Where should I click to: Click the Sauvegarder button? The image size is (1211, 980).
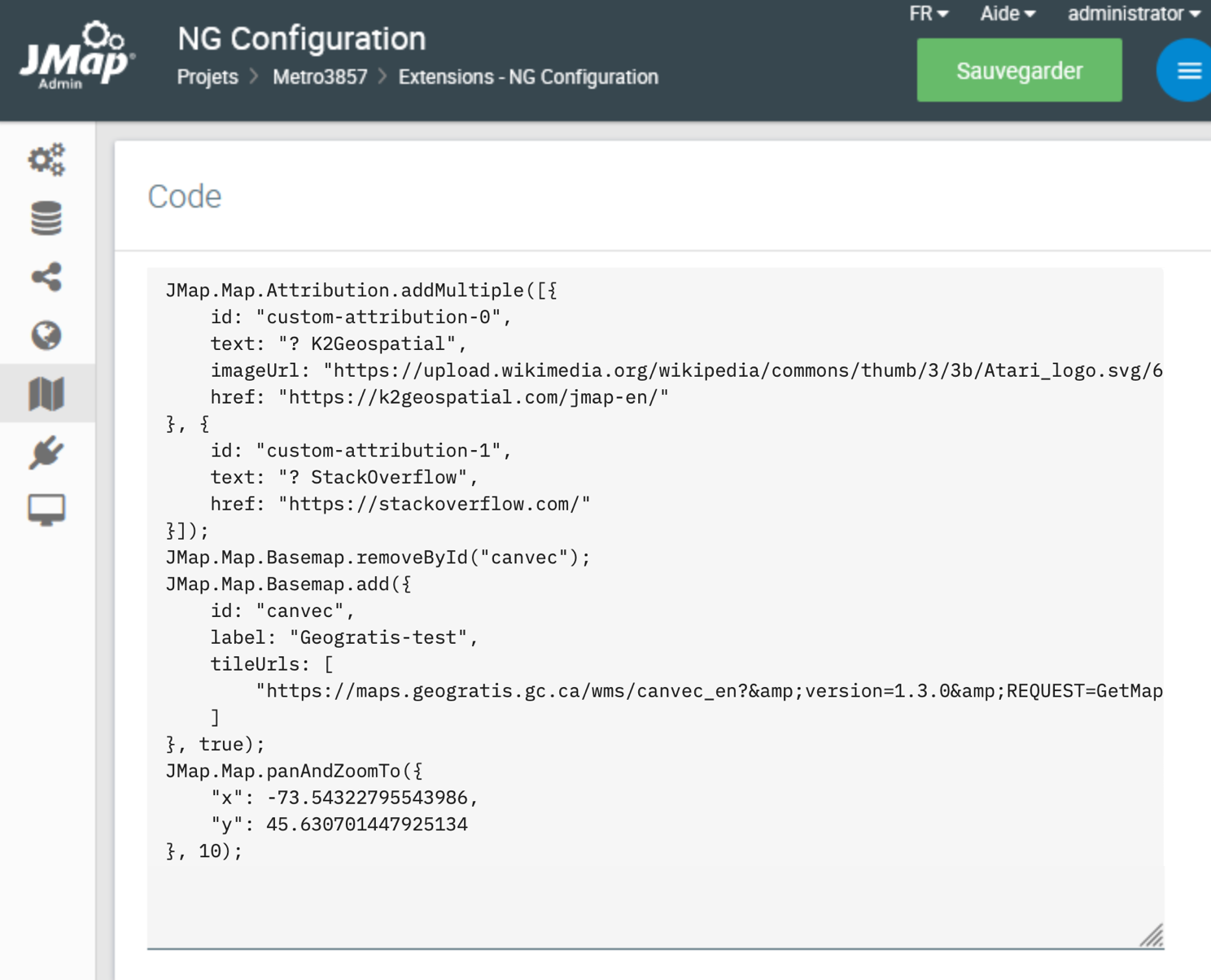click(x=1019, y=70)
